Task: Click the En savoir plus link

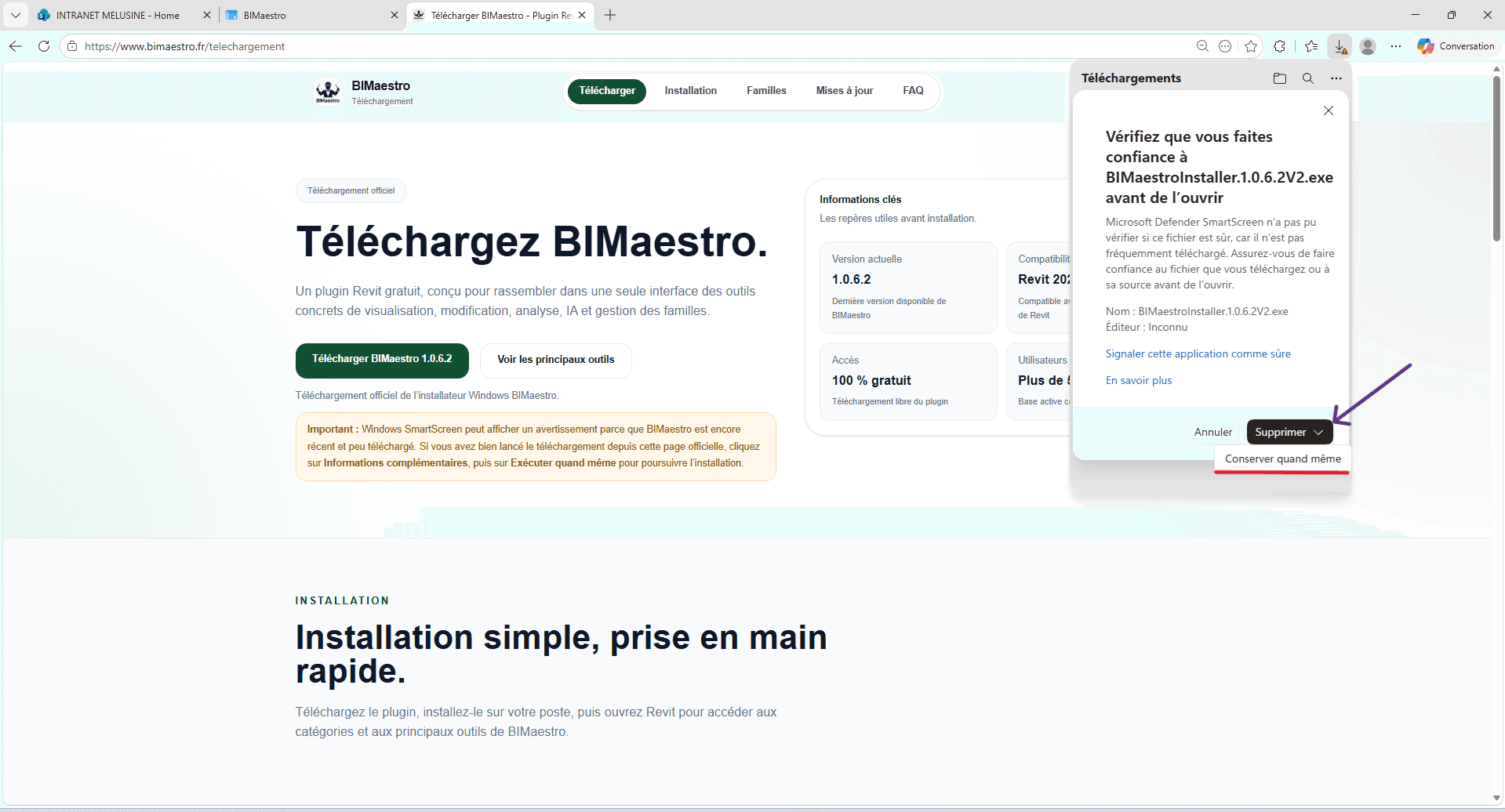Action: (1139, 381)
